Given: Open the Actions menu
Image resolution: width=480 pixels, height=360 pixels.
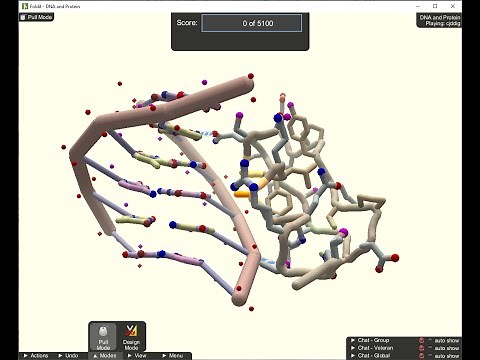Looking at the screenshot, I should [36, 356].
